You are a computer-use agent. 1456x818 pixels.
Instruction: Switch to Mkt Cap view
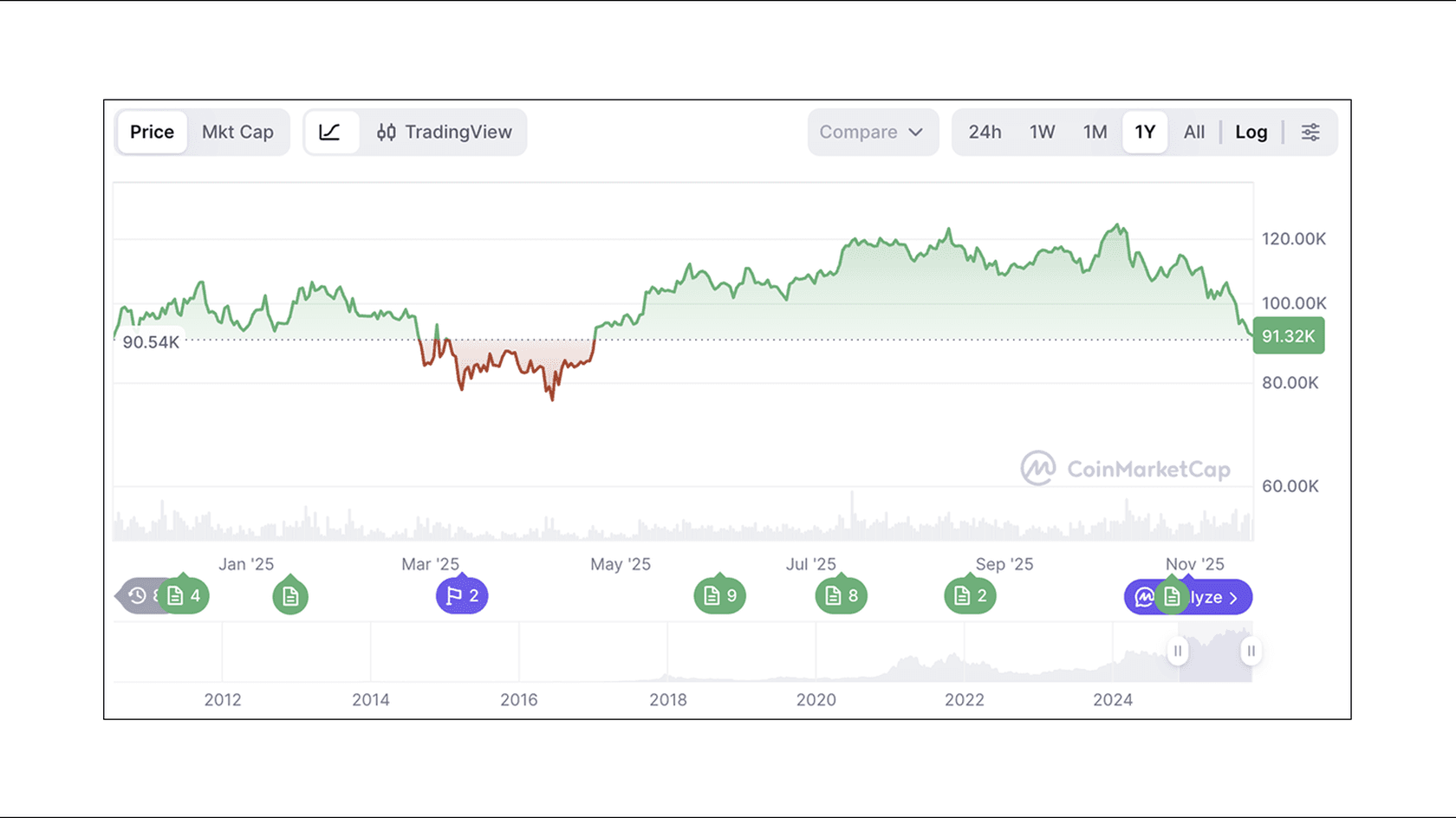click(x=238, y=132)
